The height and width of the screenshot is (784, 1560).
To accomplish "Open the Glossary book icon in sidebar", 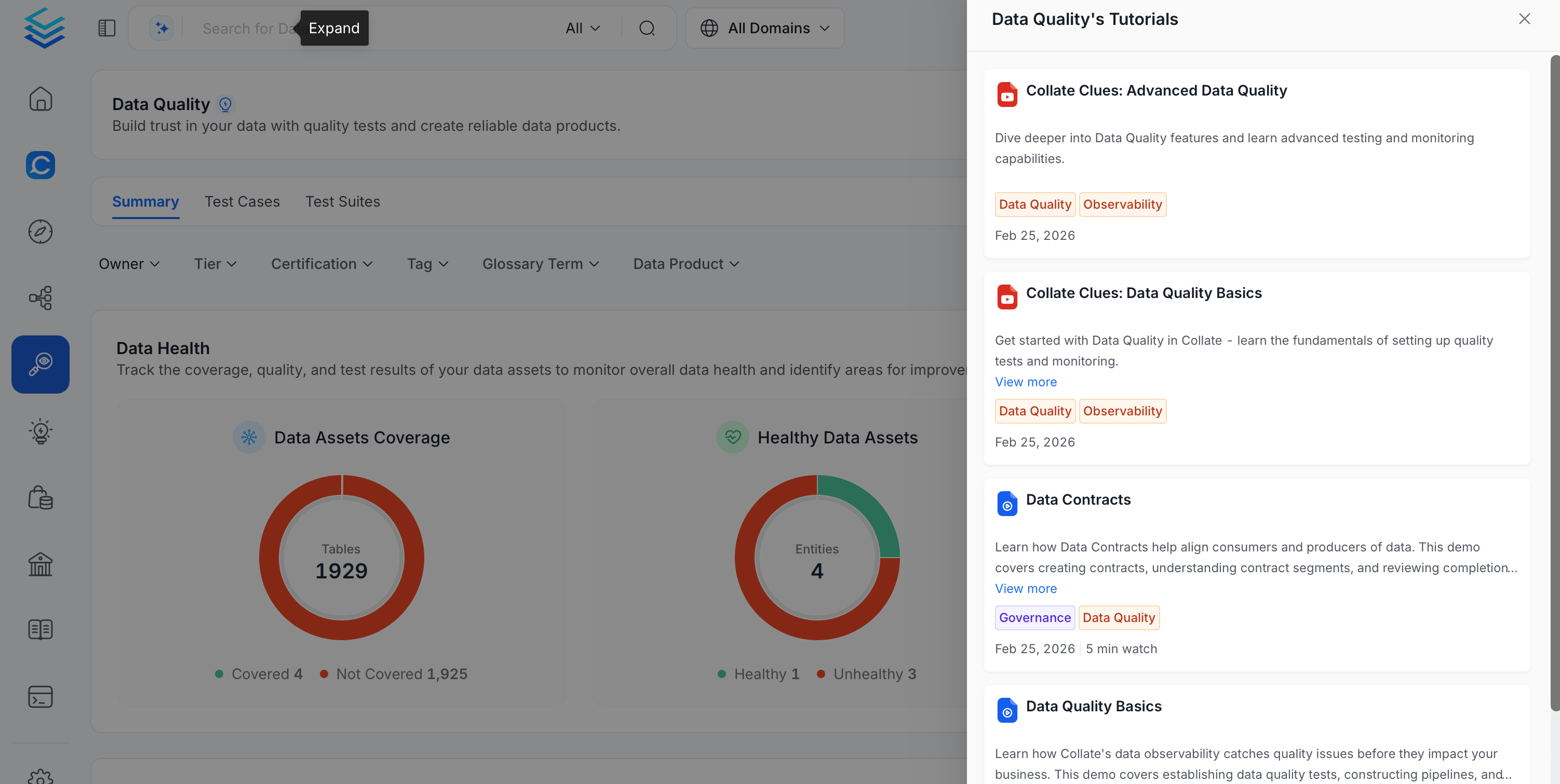I will (x=41, y=630).
